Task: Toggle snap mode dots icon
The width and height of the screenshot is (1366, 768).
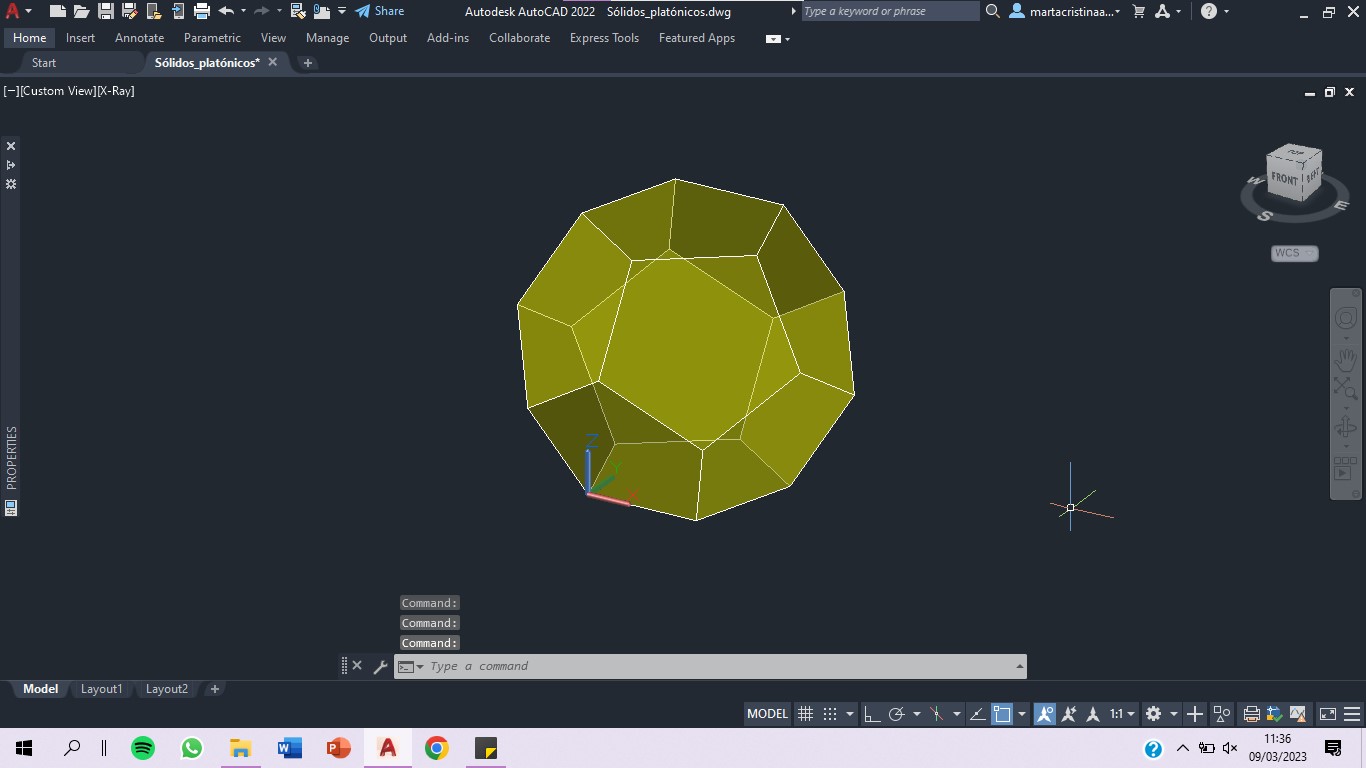Action: (x=830, y=714)
